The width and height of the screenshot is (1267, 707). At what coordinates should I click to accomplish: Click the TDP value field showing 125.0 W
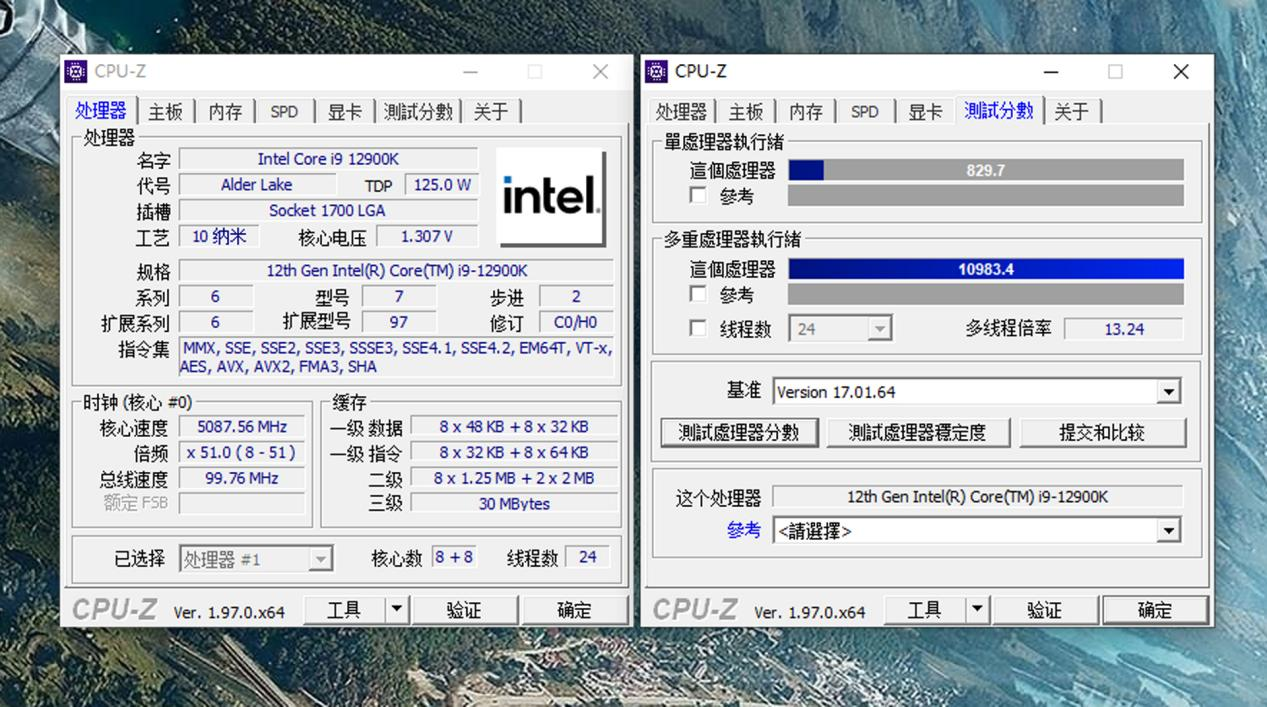pyautogui.click(x=443, y=184)
